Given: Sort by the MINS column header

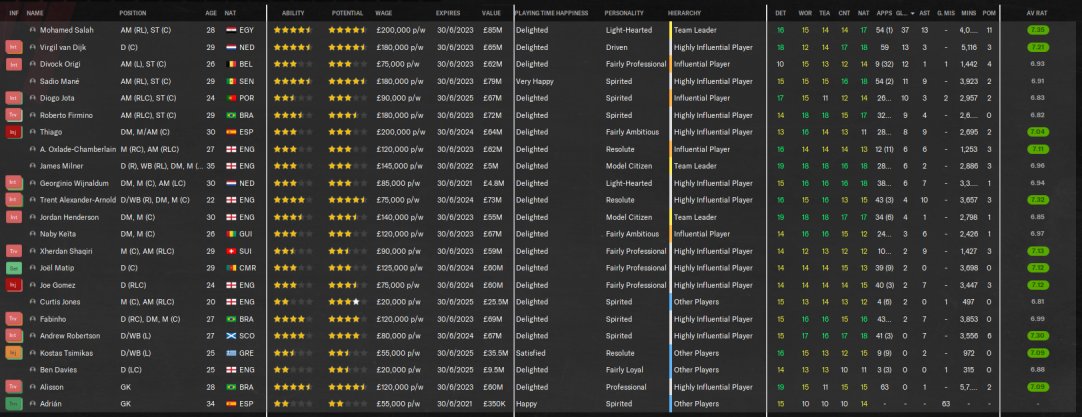Looking at the screenshot, I should coord(968,13).
